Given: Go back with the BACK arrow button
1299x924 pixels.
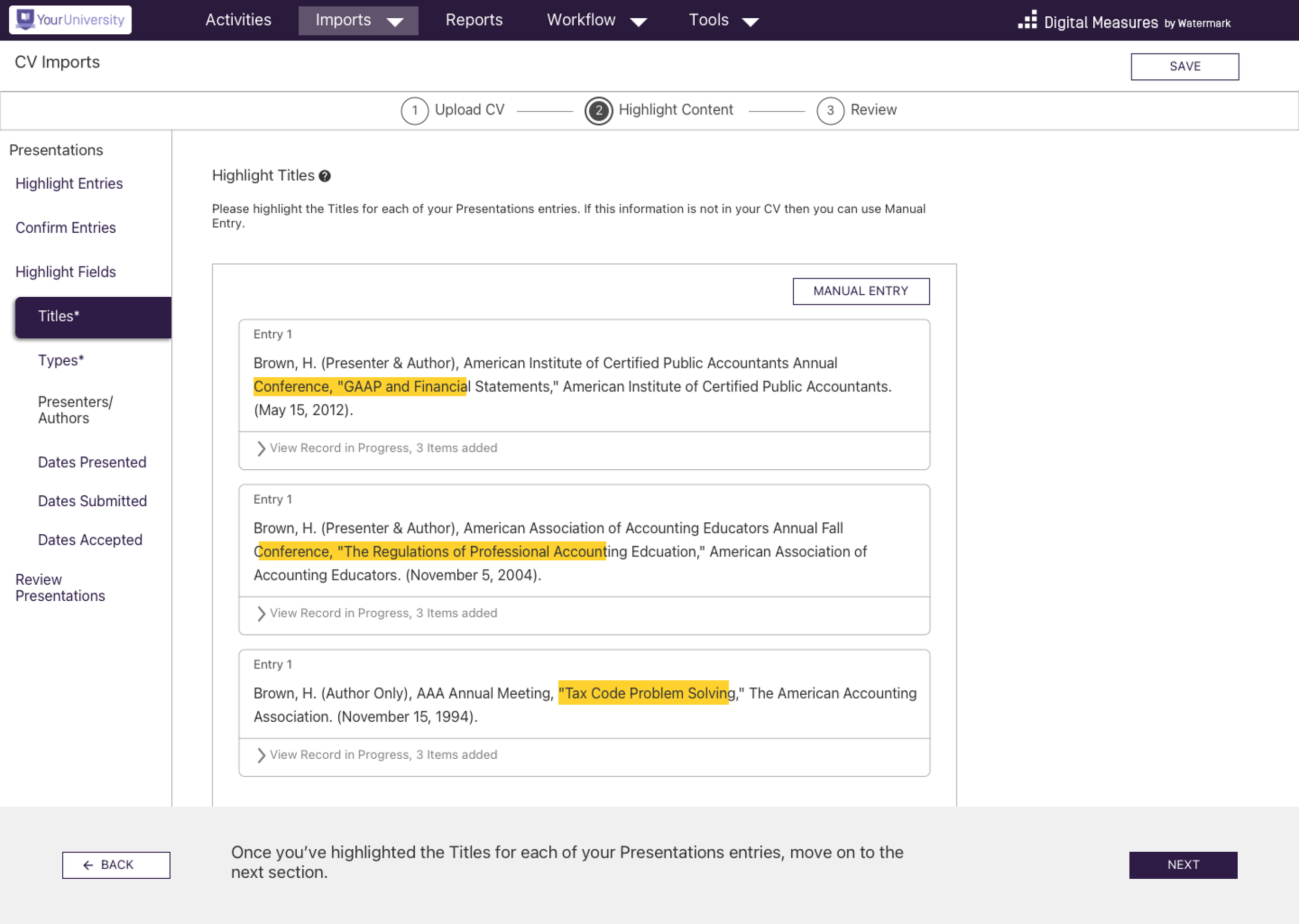Looking at the screenshot, I should tap(116, 865).
